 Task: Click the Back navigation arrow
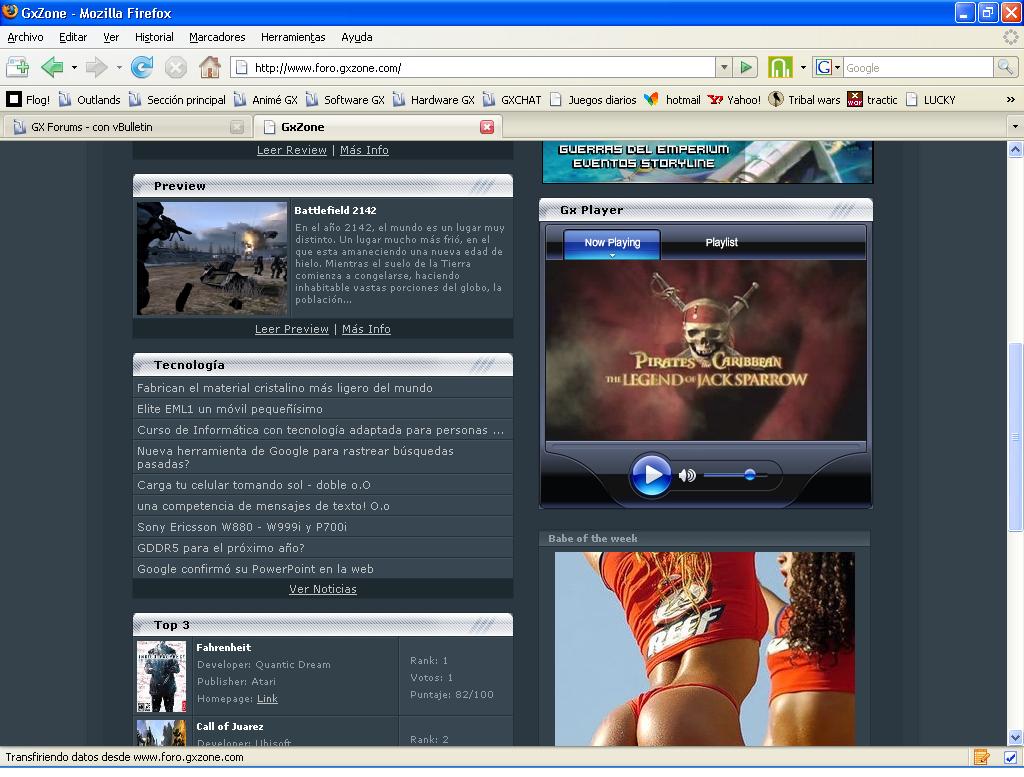[52, 67]
